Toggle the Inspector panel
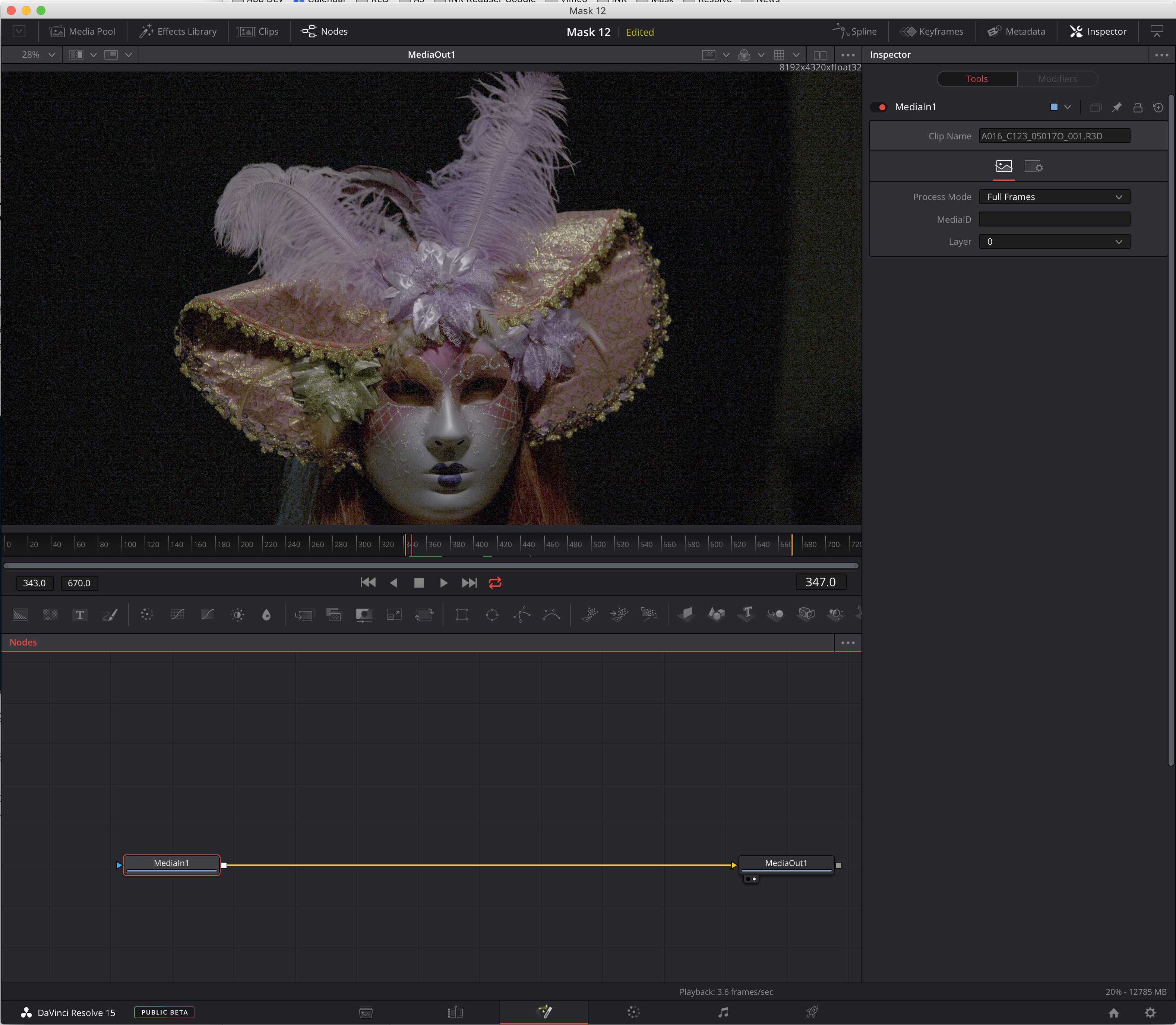This screenshot has height=1025, width=1176. point(1098,31)
